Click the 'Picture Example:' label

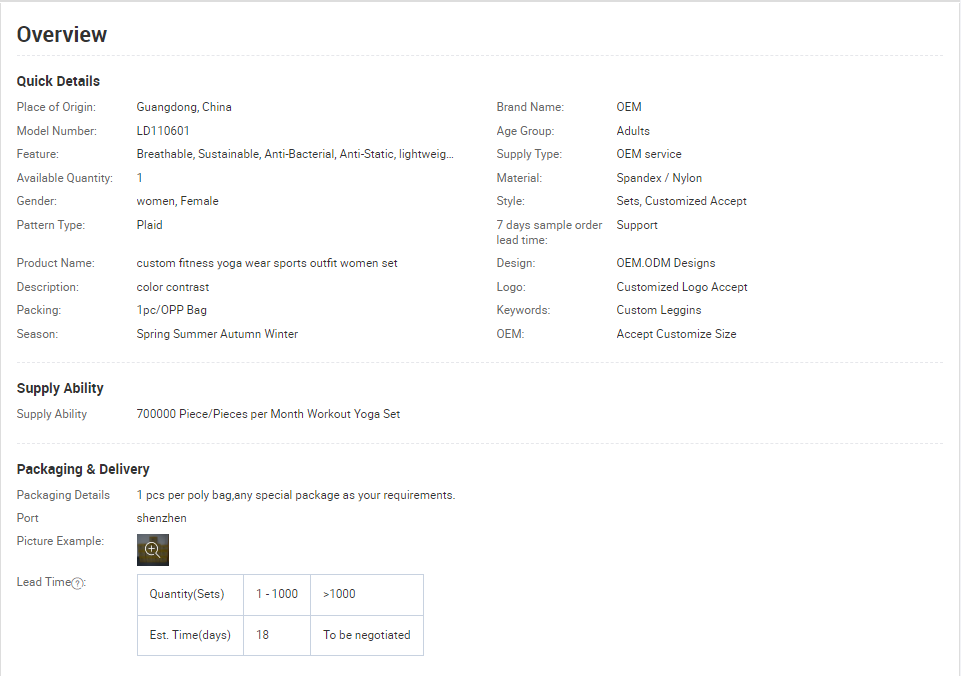(x=60, y=541)
